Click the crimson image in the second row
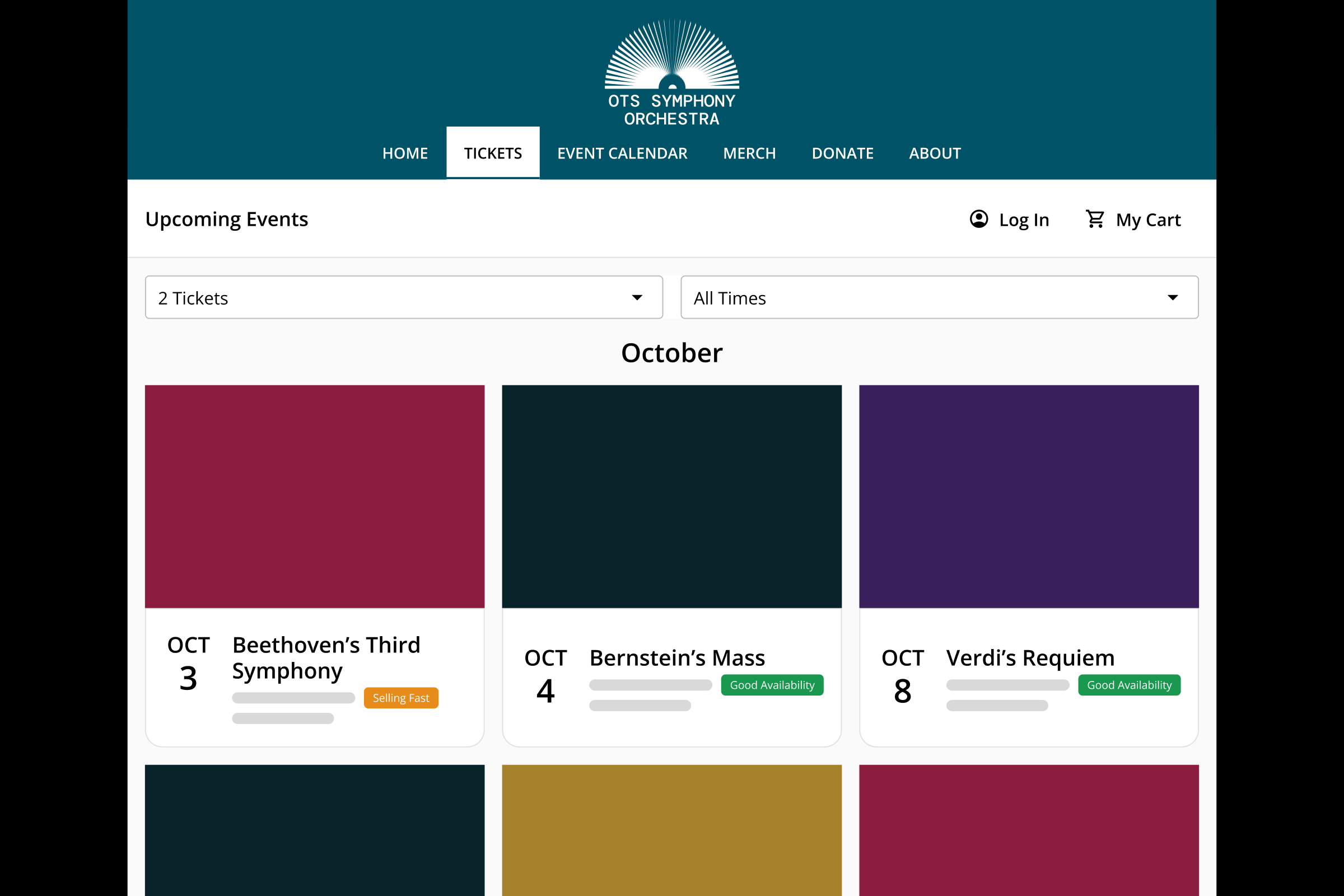The width and height of the screenshot is (1344, 896). click(x=1029, y=830)
